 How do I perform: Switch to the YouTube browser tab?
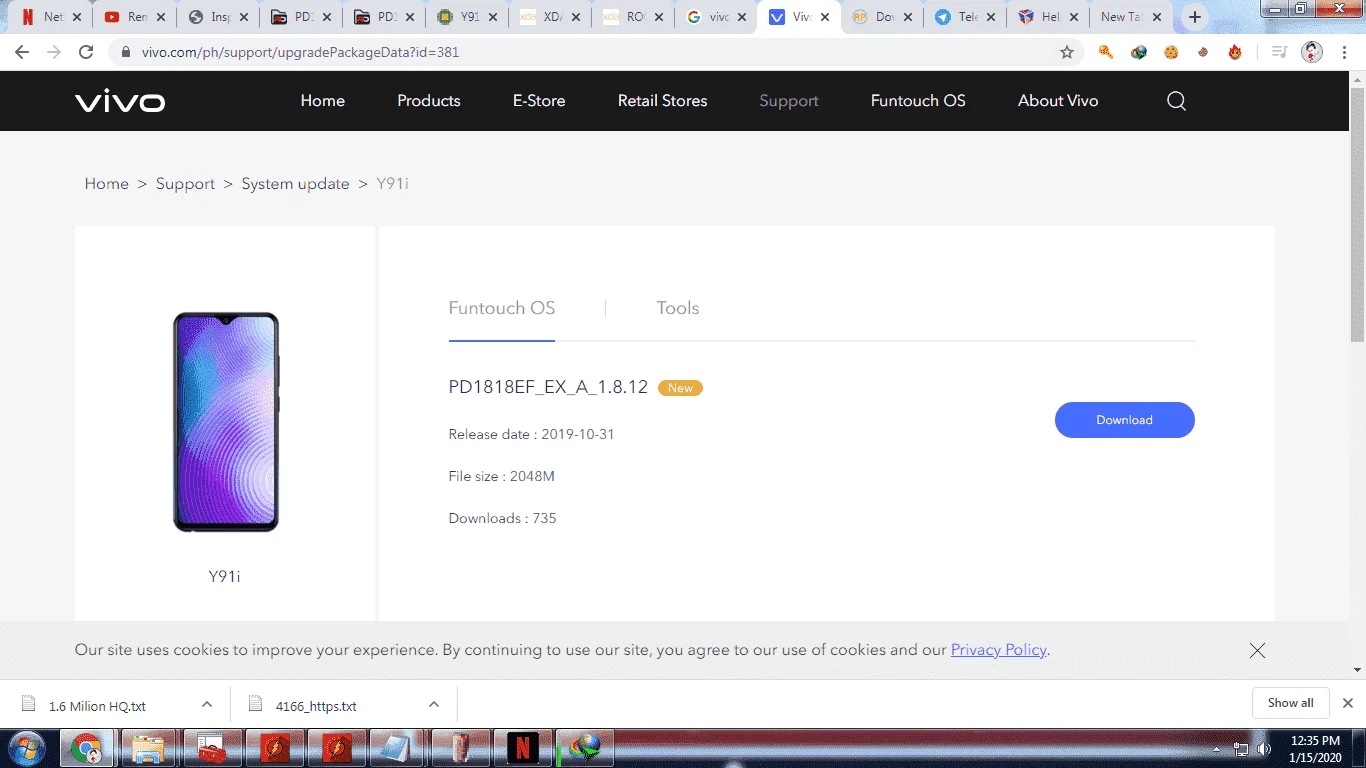(x=135, y=17)
